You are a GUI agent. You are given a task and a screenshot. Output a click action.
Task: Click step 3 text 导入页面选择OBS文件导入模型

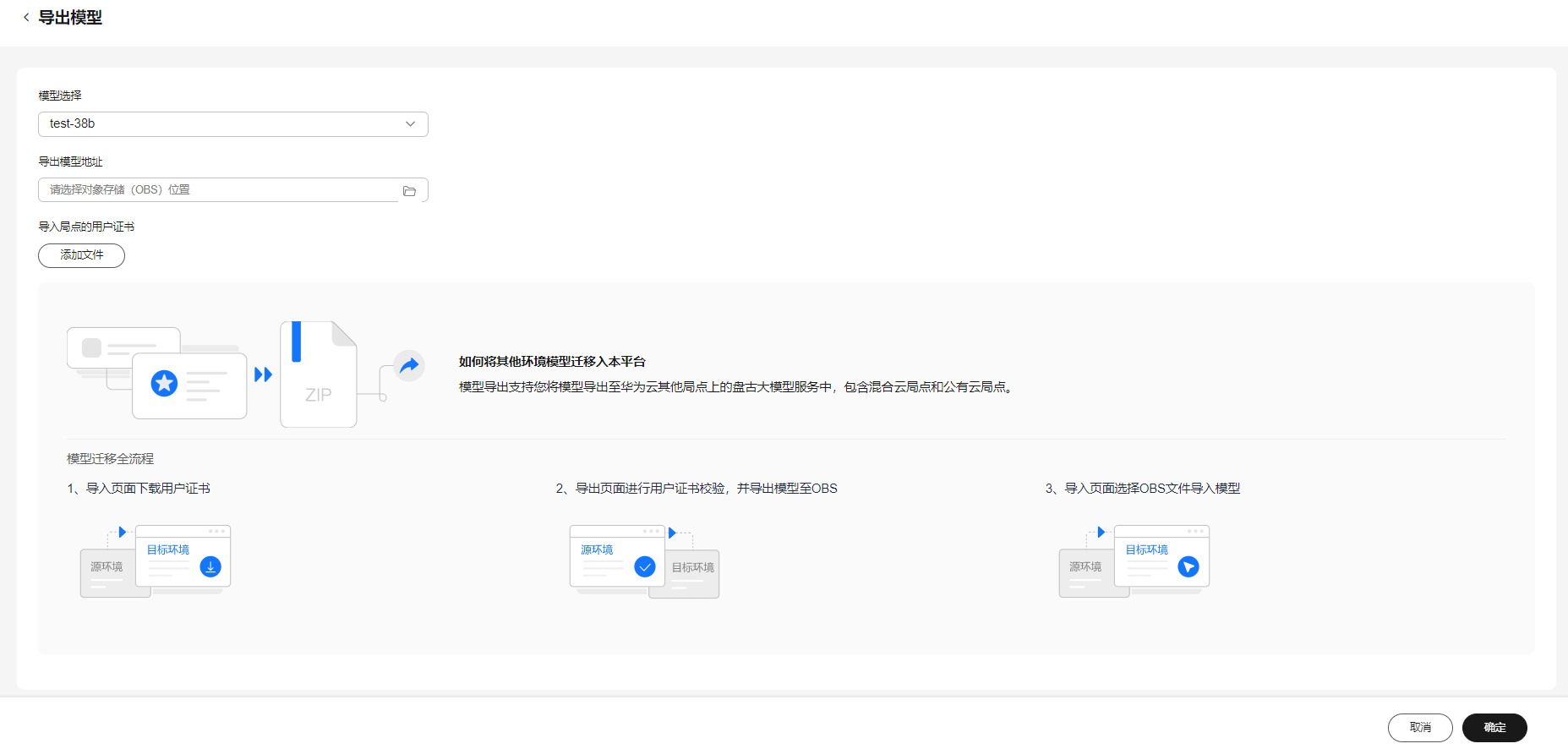point(1143,489)
